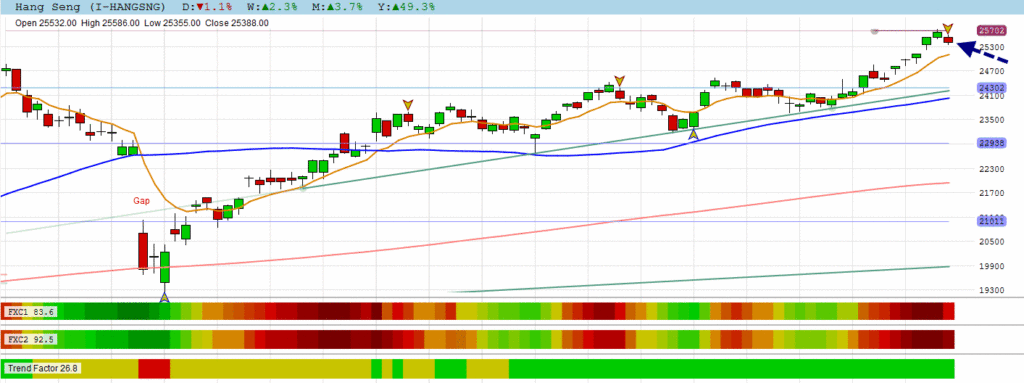The width and height of the screenshot is (1024, 383).
Task: Click the 'Low 25355.00' readout
Action: [x=172, y=23]
